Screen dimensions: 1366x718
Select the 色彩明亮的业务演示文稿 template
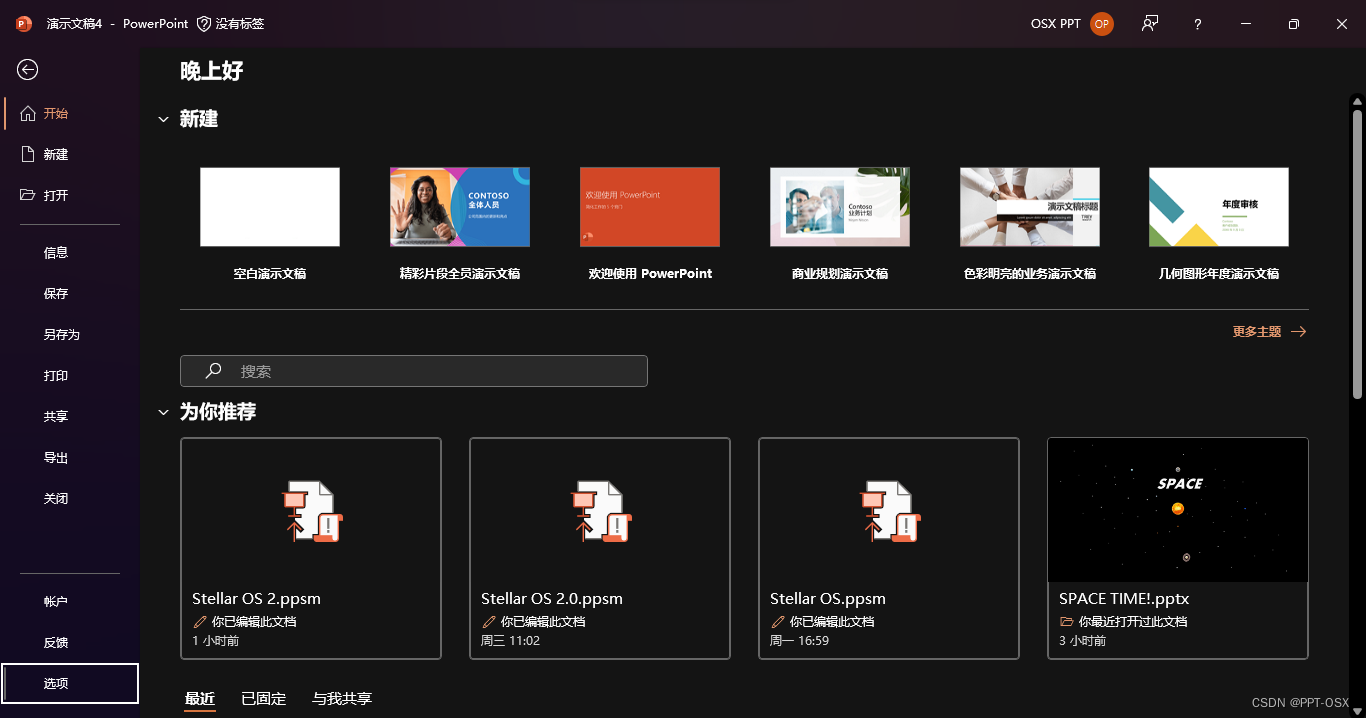1030,207
